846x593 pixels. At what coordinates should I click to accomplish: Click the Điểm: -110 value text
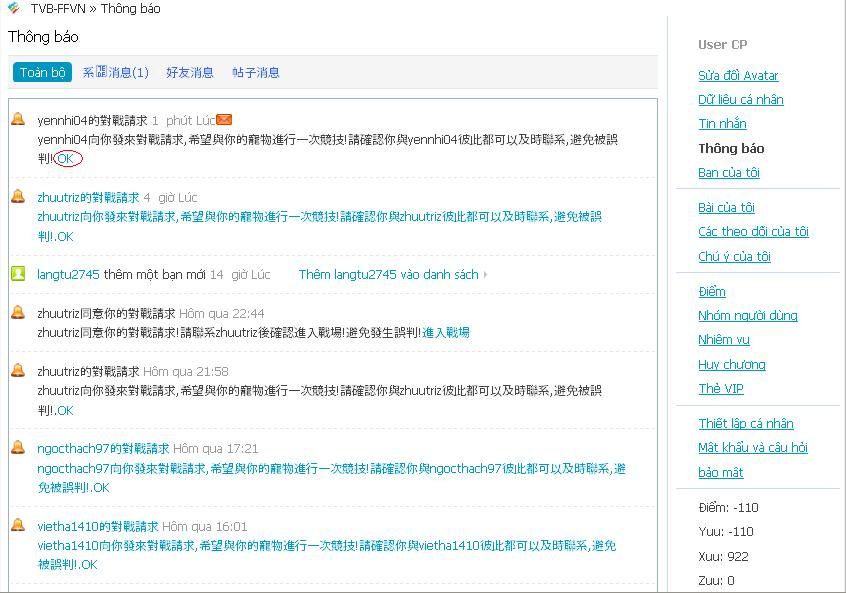click(x=728, y=507)
